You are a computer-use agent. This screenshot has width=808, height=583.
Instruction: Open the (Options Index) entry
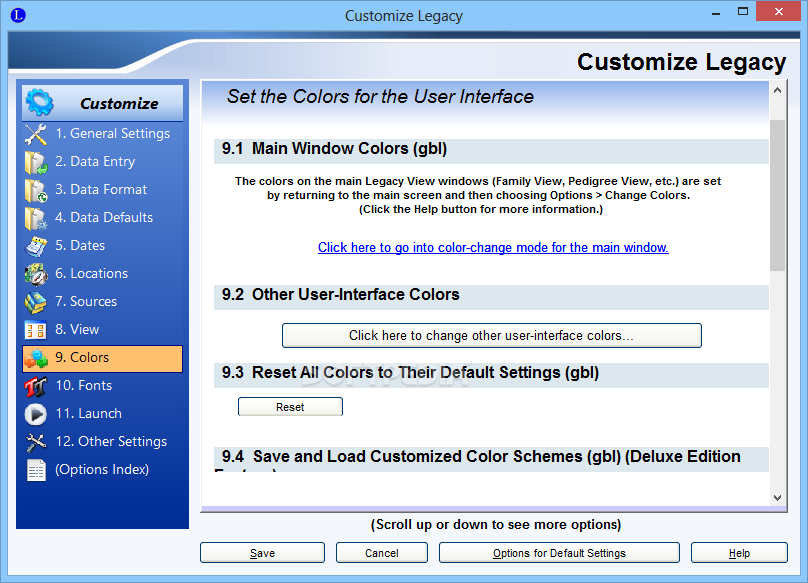102,470
